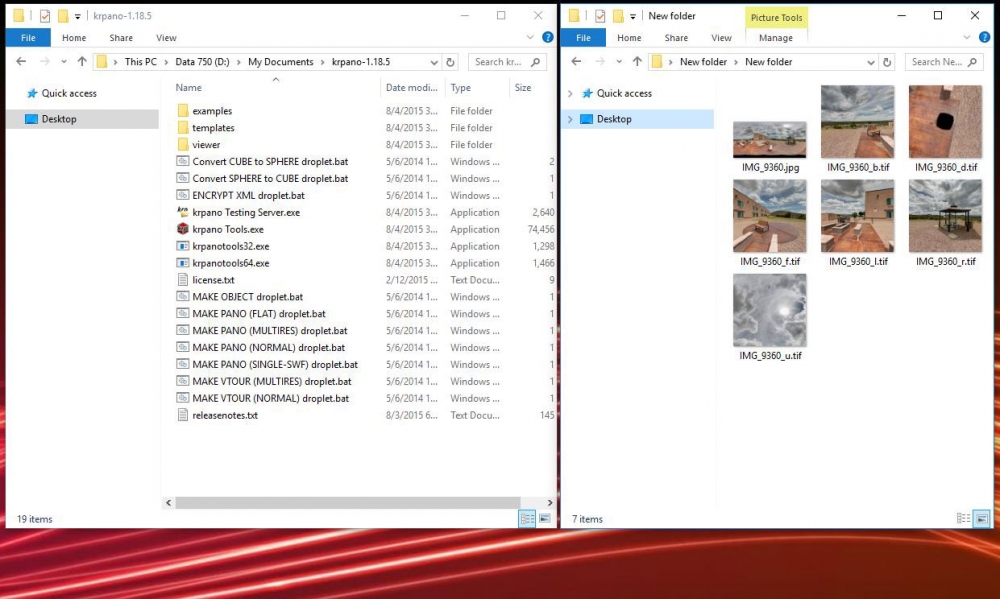Select the examples folder icon
Image resolution: width=1000 pixels, height=599 pixels.
coord(182,111)
